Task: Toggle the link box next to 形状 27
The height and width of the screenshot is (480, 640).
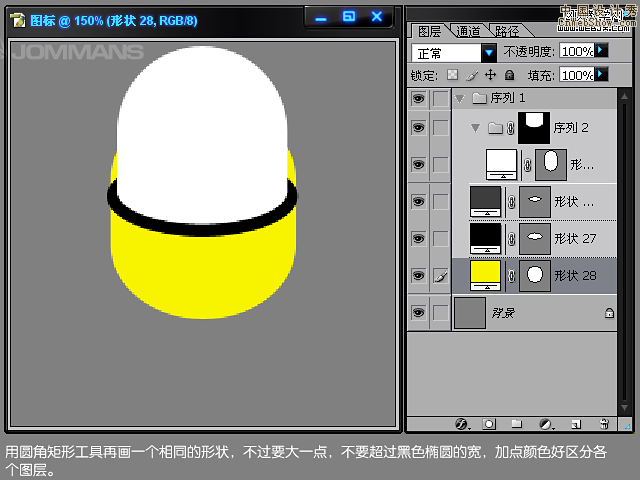Action: (x=440, y=239)
